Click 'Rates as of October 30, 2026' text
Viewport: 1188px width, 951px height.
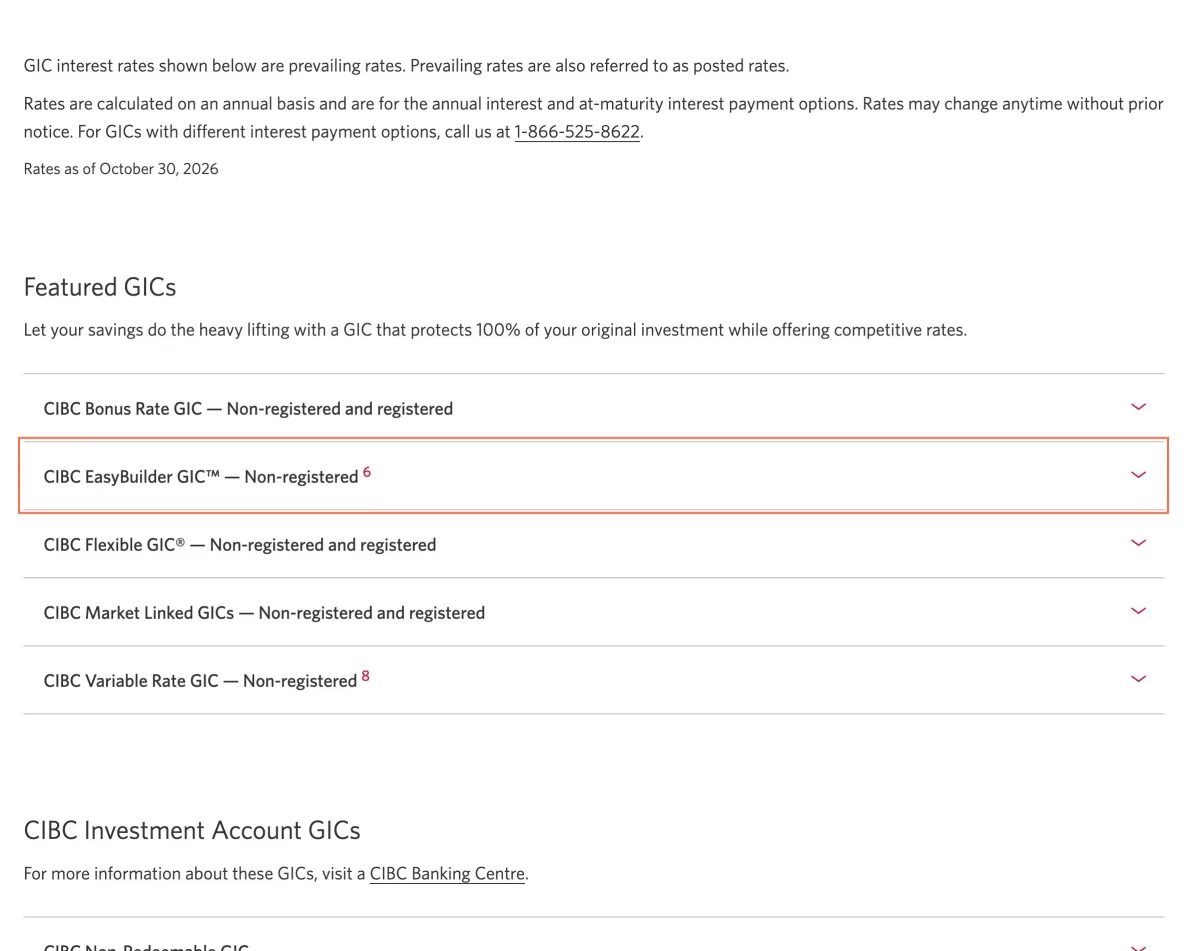[x=120, y=169]
